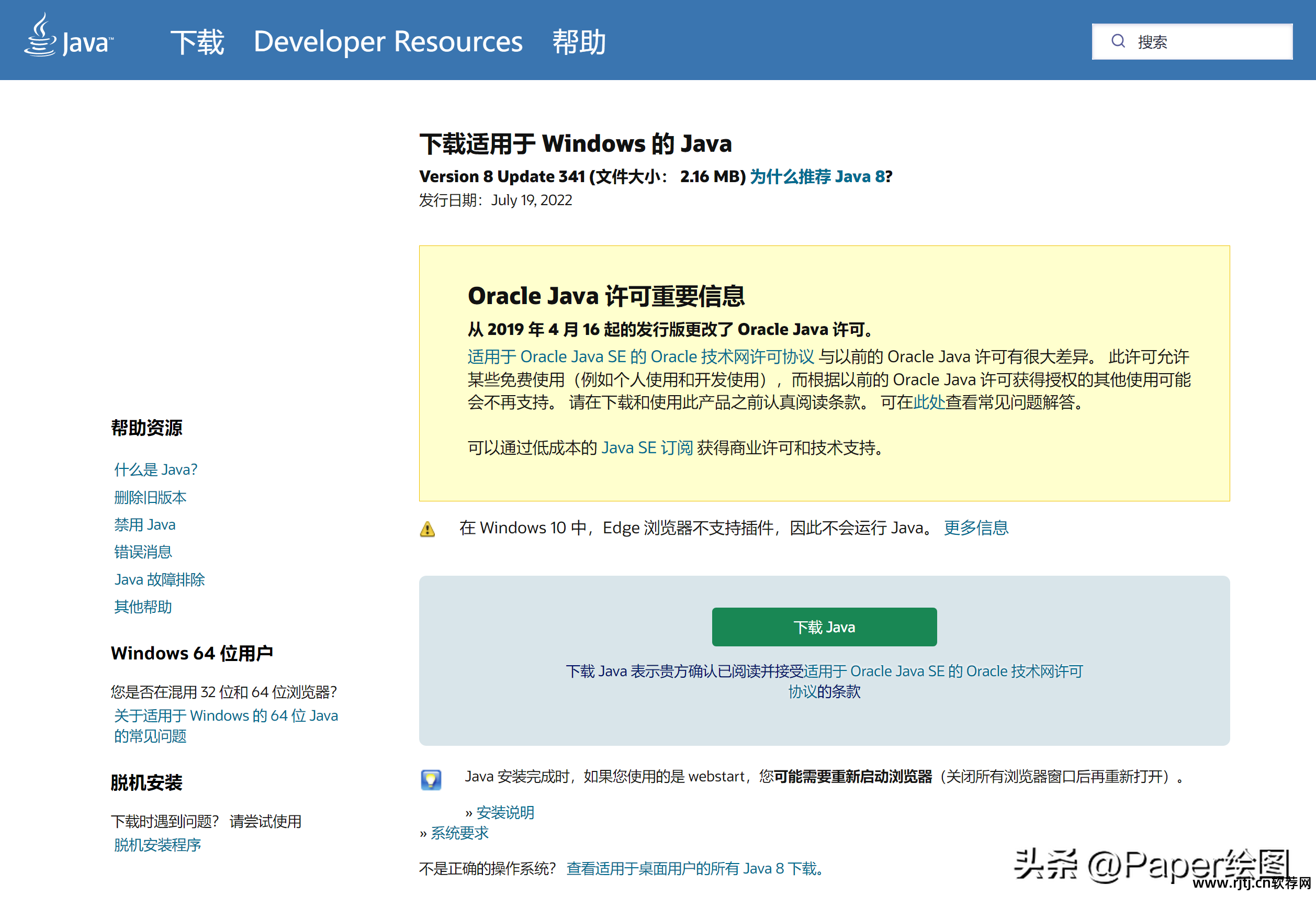Open the 禁用 Java sidebar link
1316x907 pixels.
tap(144, 524)
